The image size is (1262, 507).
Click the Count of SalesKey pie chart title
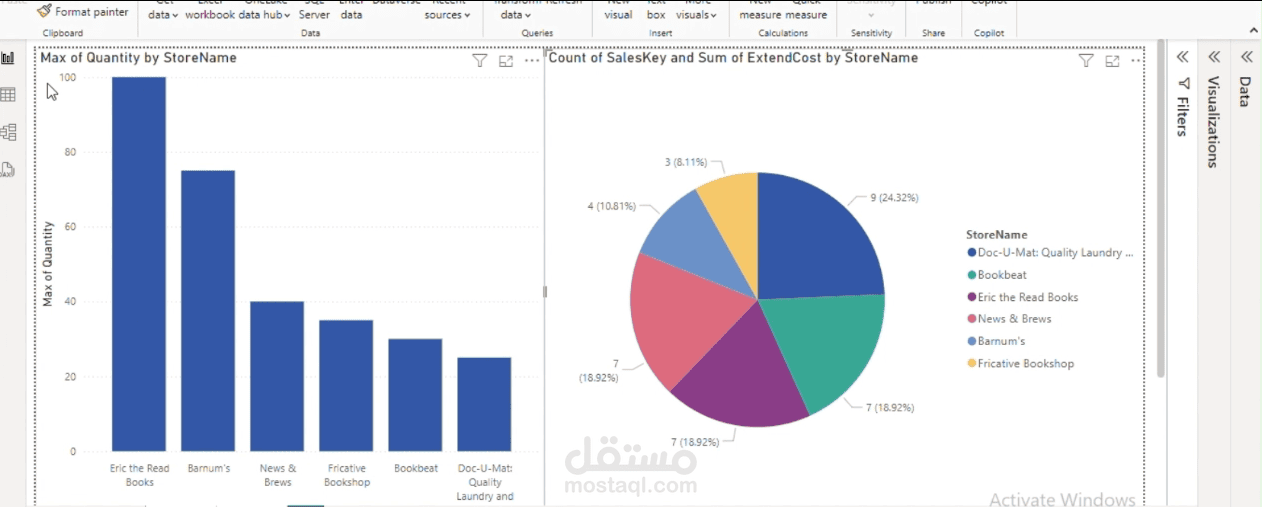pyautogui.click(x=733, y=58)
